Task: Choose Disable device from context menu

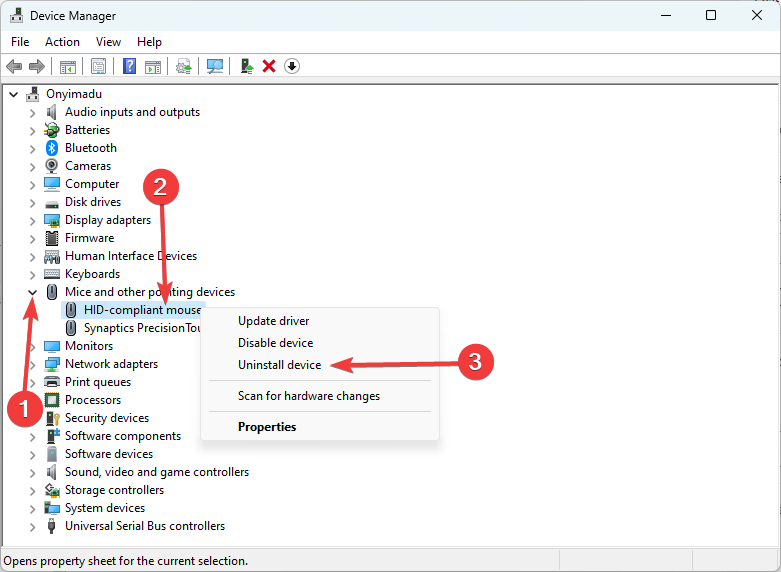Action: coord(320,343)
